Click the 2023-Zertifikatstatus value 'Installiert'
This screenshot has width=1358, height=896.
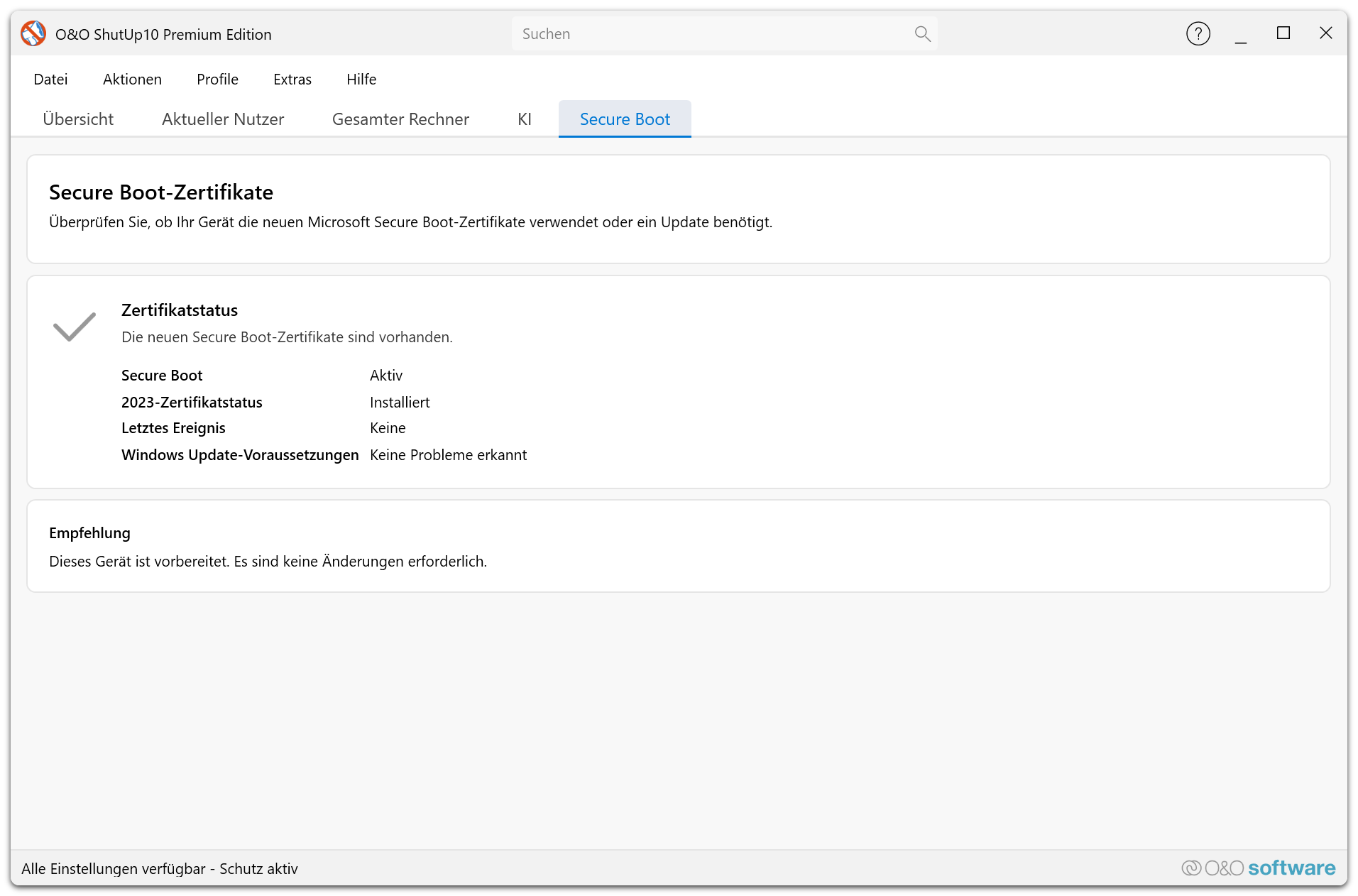pos(400,403)
